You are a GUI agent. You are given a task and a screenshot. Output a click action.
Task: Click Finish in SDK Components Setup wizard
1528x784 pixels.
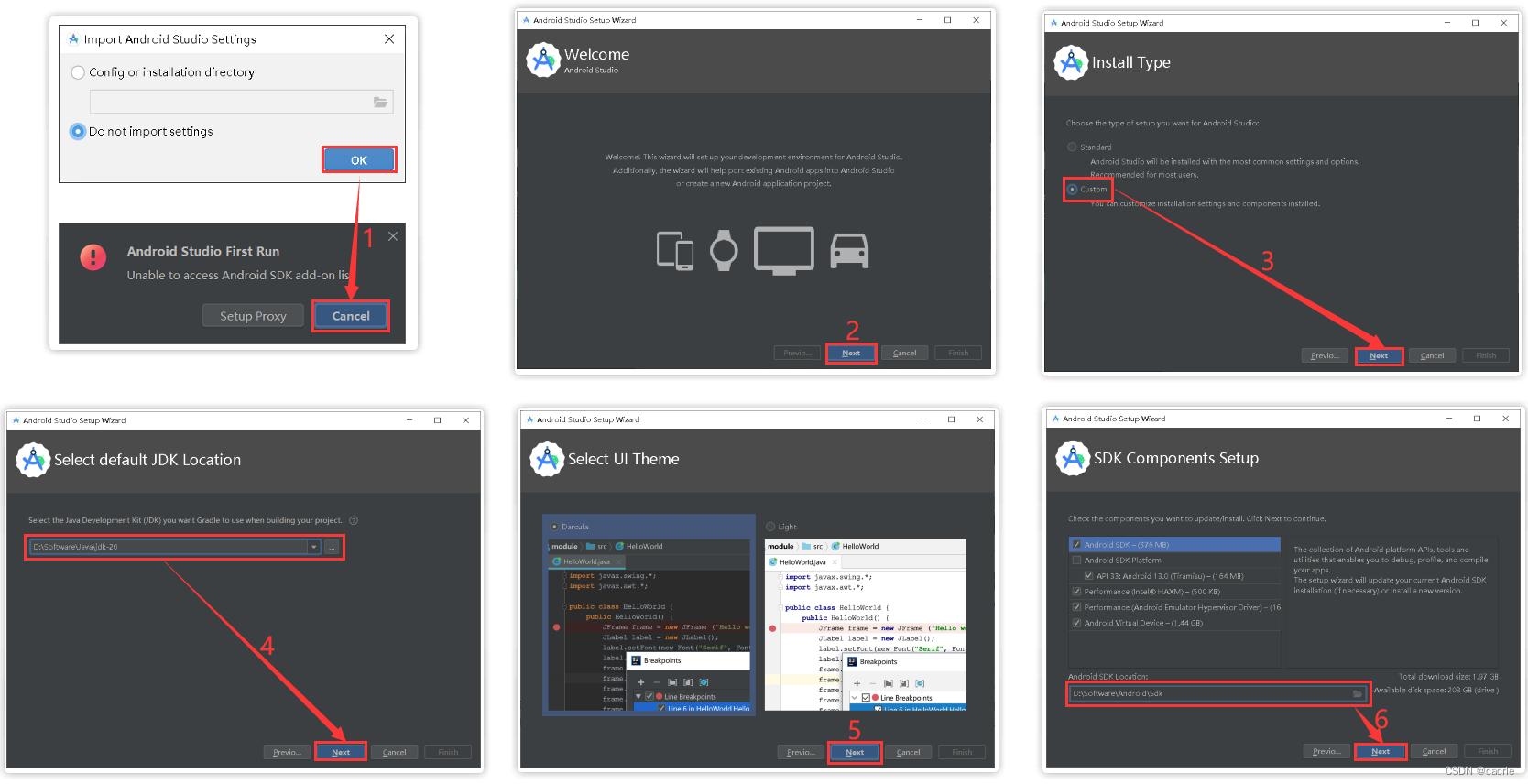click(1488, 752)
